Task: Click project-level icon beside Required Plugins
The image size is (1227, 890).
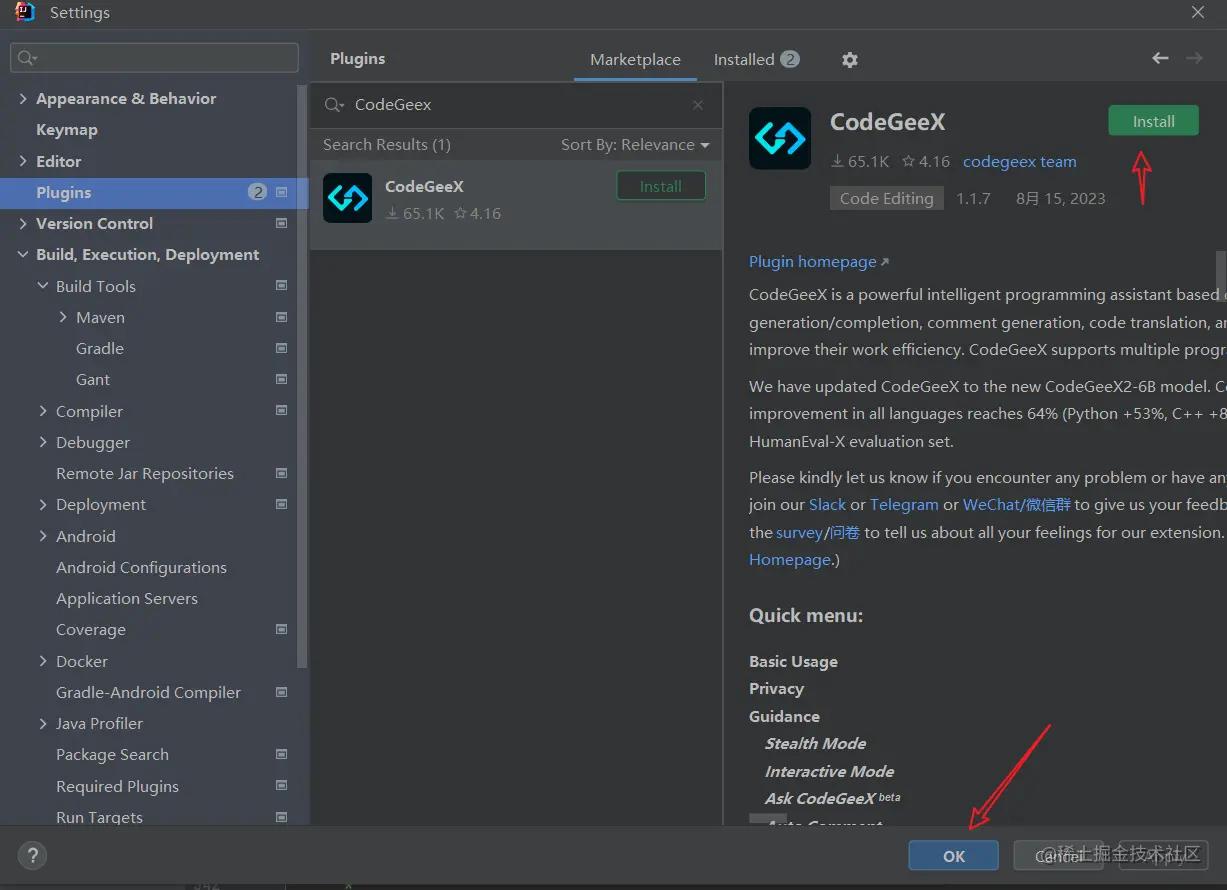Action: (x=281, y=786)
